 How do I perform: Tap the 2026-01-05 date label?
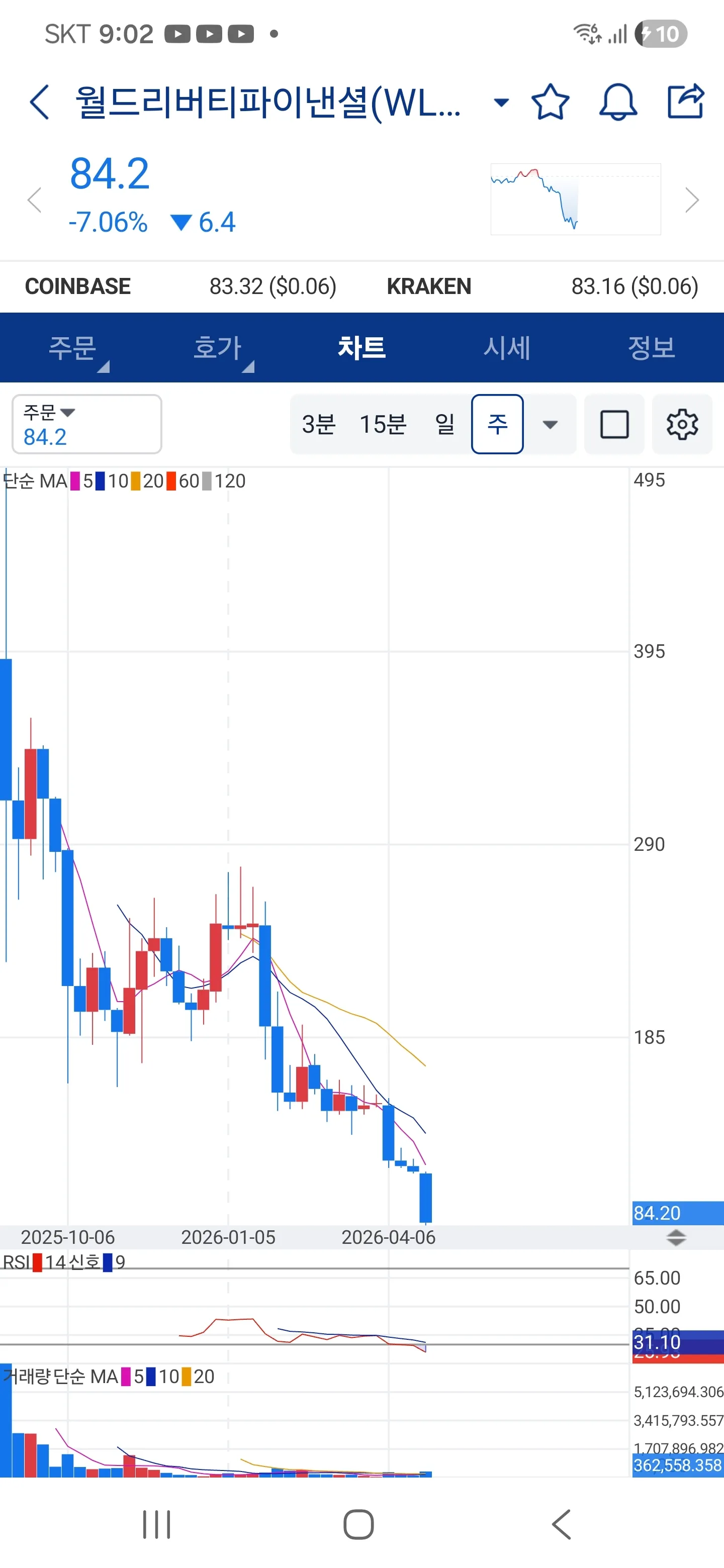coord(228,1237)
